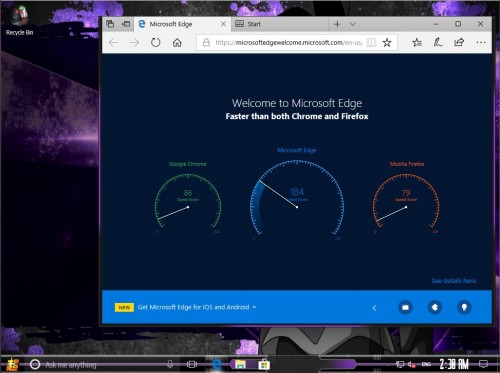Add notes with the pen icon

pyautogui.click(x=438, y=43)
